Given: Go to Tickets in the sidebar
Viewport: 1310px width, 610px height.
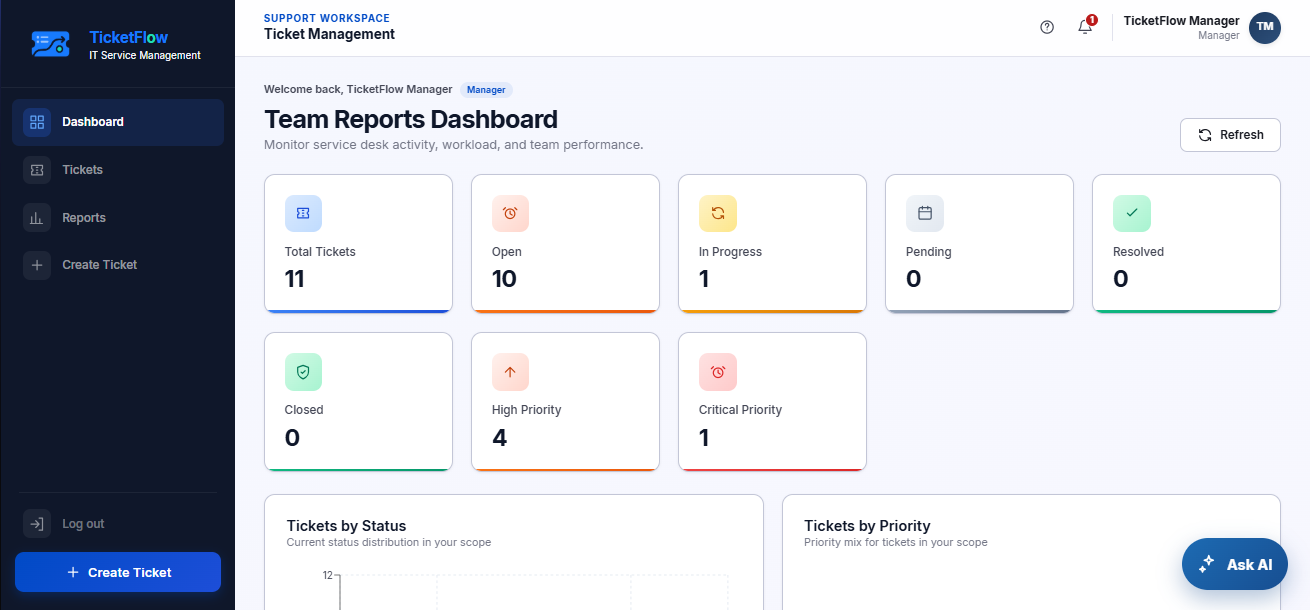Looking at the screenshot, I should pos(118,170).
